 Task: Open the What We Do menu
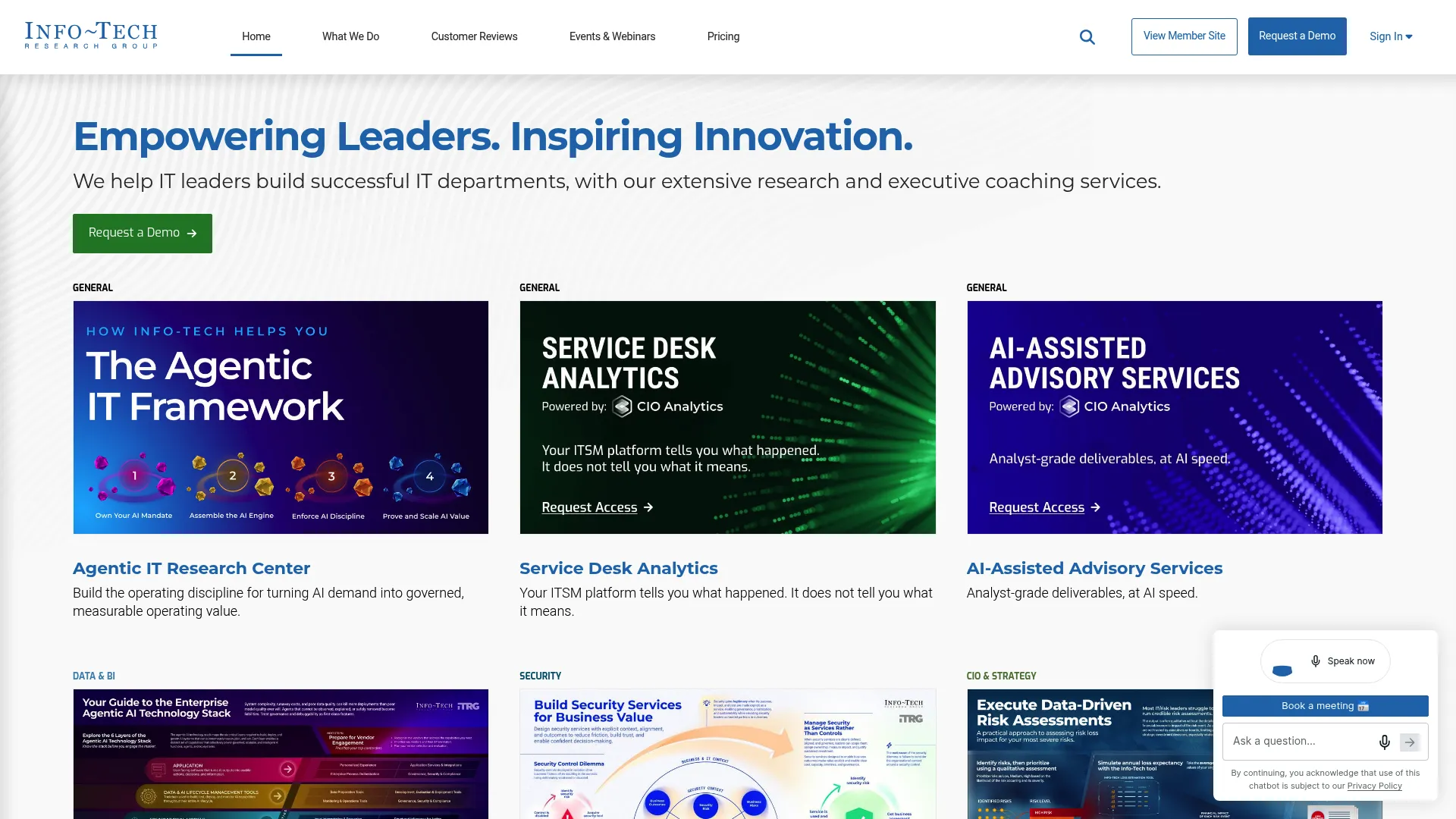click(350, 36)
